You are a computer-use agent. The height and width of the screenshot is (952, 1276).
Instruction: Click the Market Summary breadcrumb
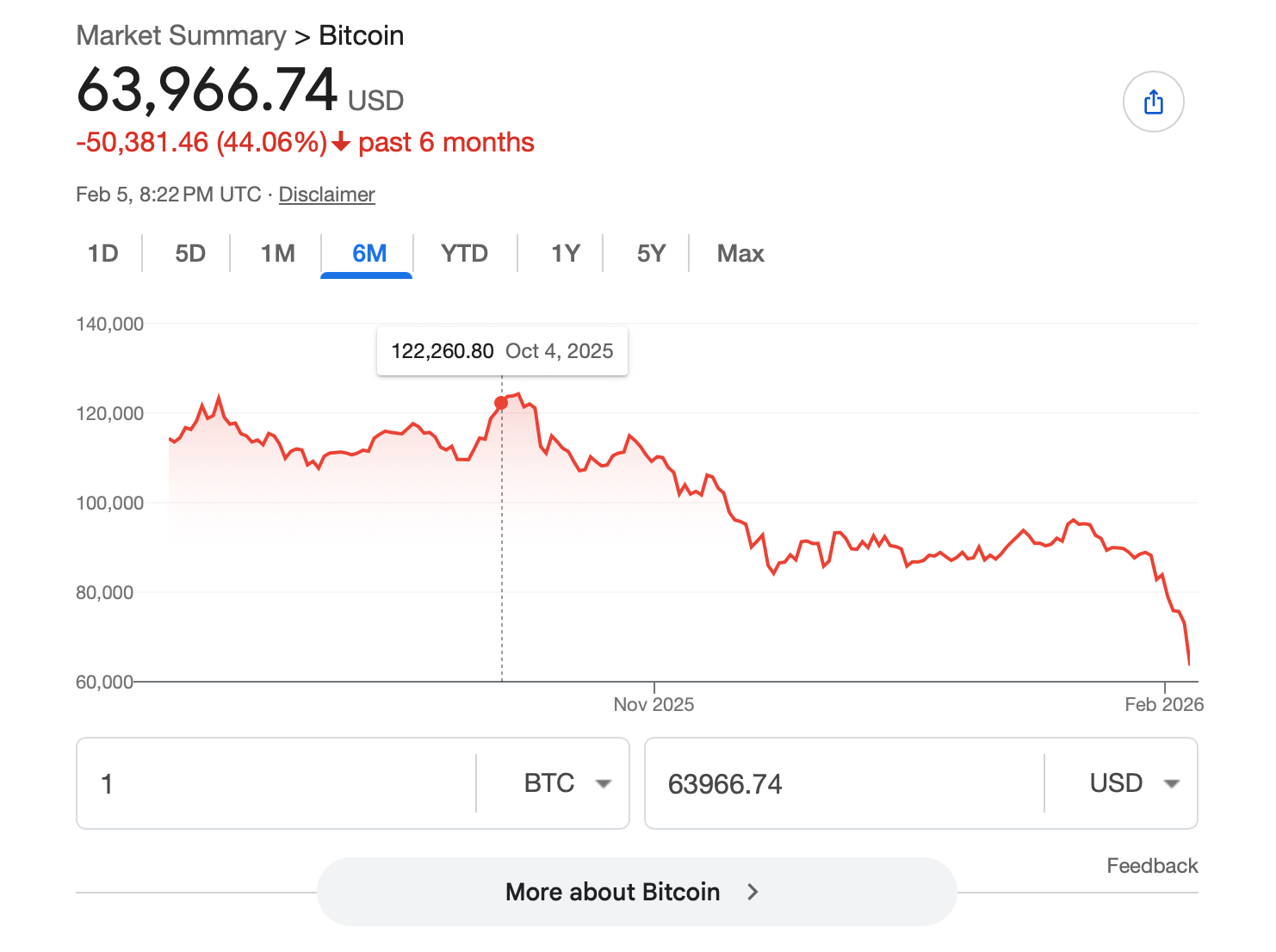181,35
